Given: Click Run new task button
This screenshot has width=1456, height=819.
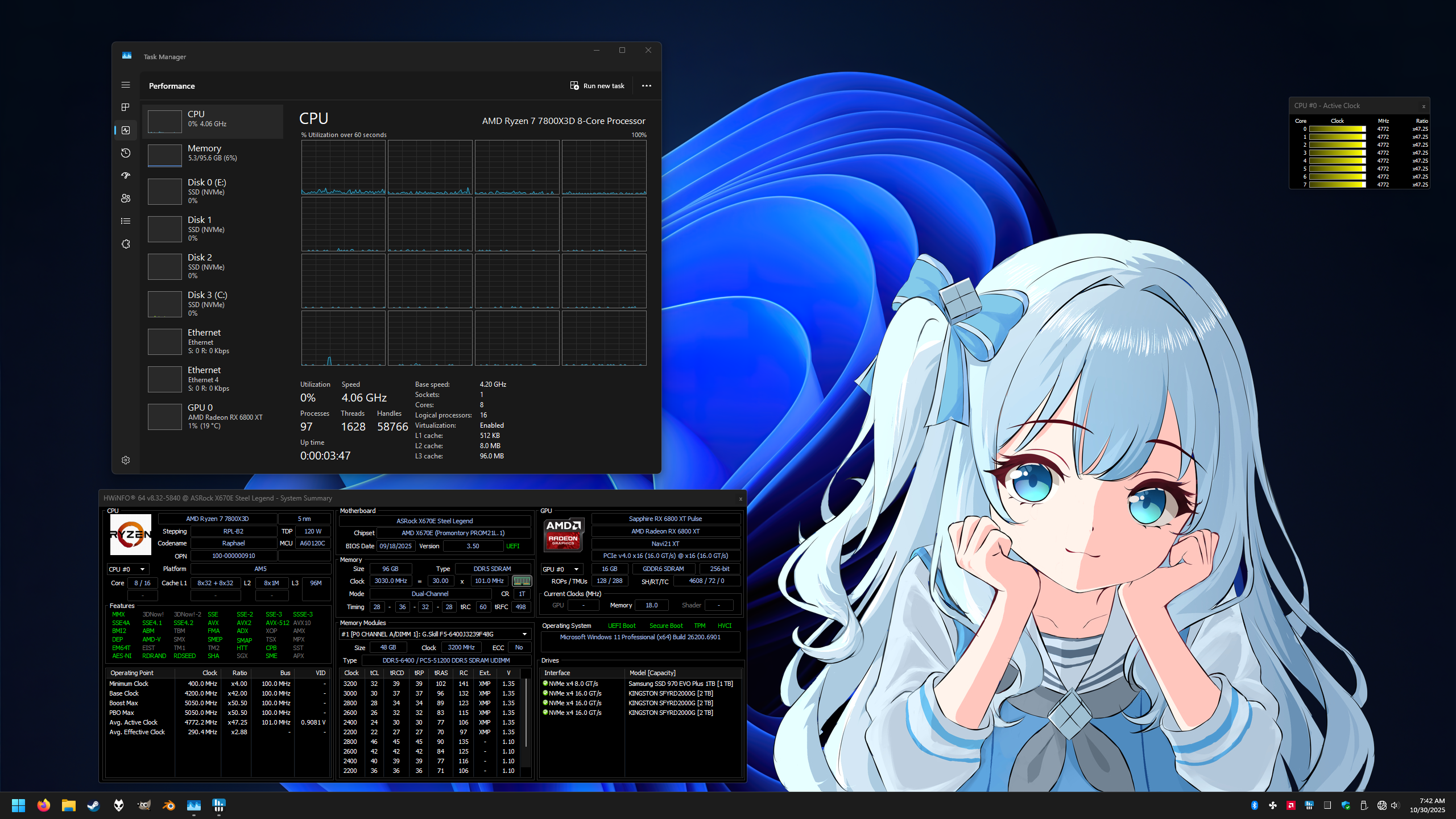Looking at the screenshot, I should 597,86.
